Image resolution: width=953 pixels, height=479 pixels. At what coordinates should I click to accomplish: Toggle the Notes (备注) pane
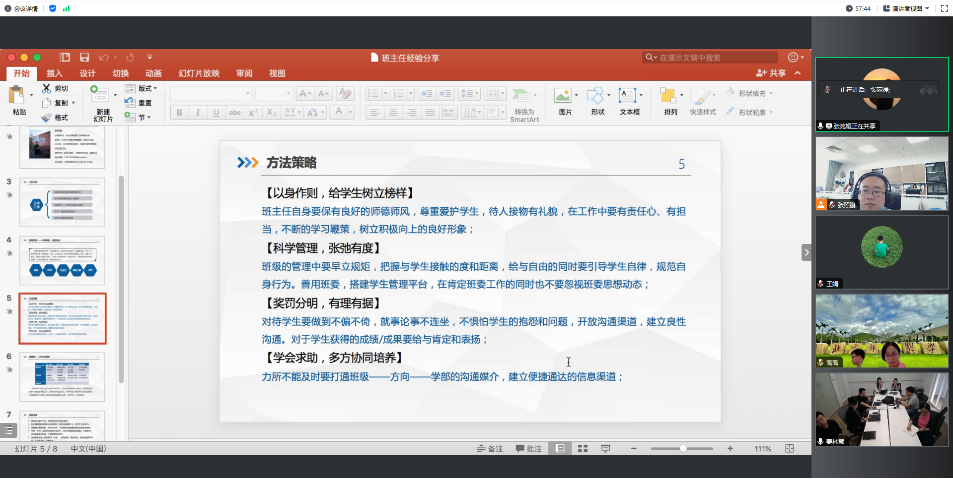[490, 449]
